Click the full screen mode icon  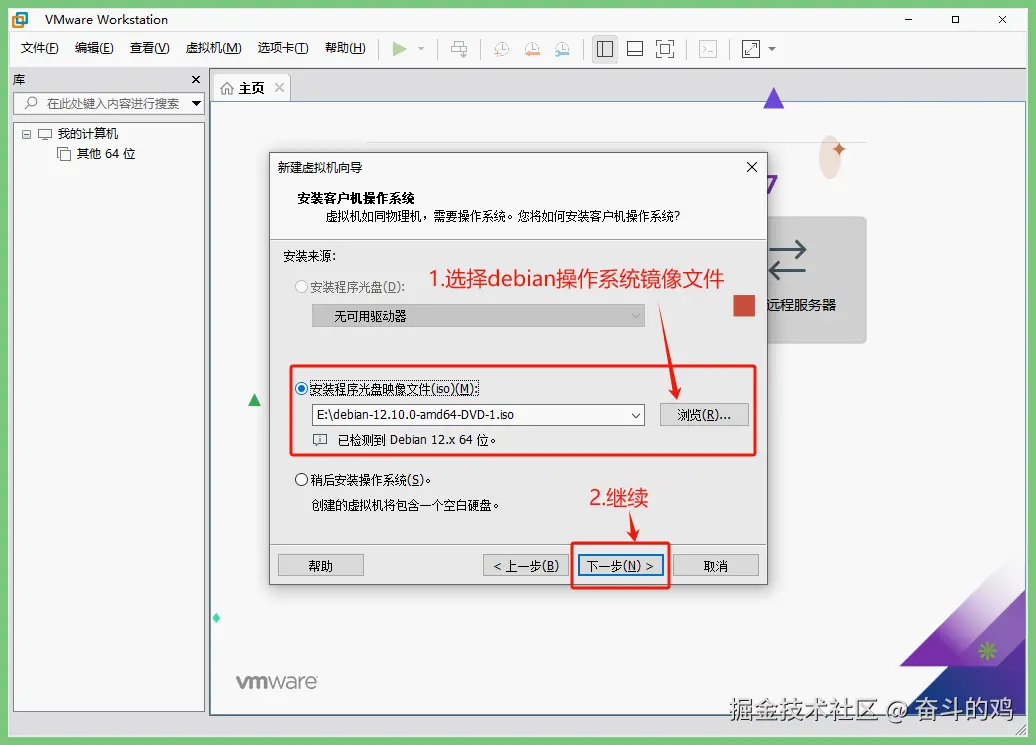[665, 49]
